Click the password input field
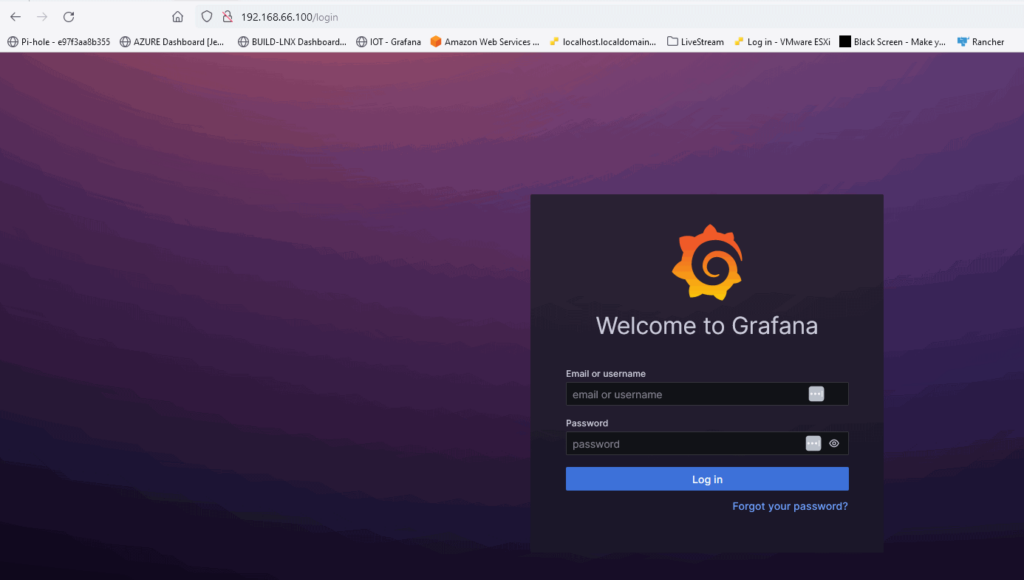Image resolution: width=1024 pixels, height=580 pixels. [707, 443]
